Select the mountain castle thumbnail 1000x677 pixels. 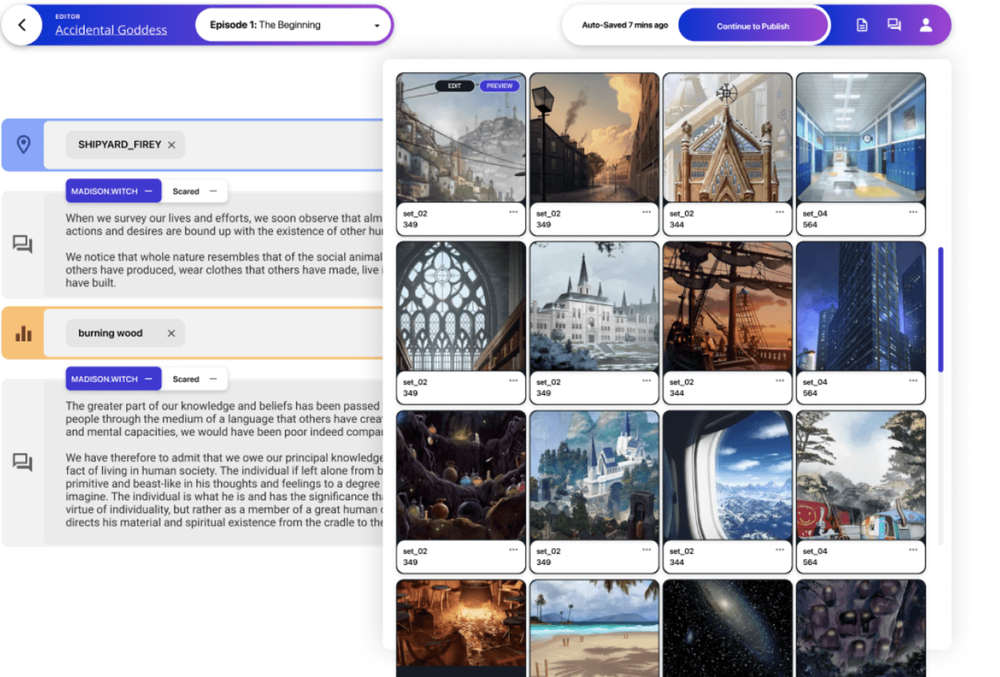[594, 476]
